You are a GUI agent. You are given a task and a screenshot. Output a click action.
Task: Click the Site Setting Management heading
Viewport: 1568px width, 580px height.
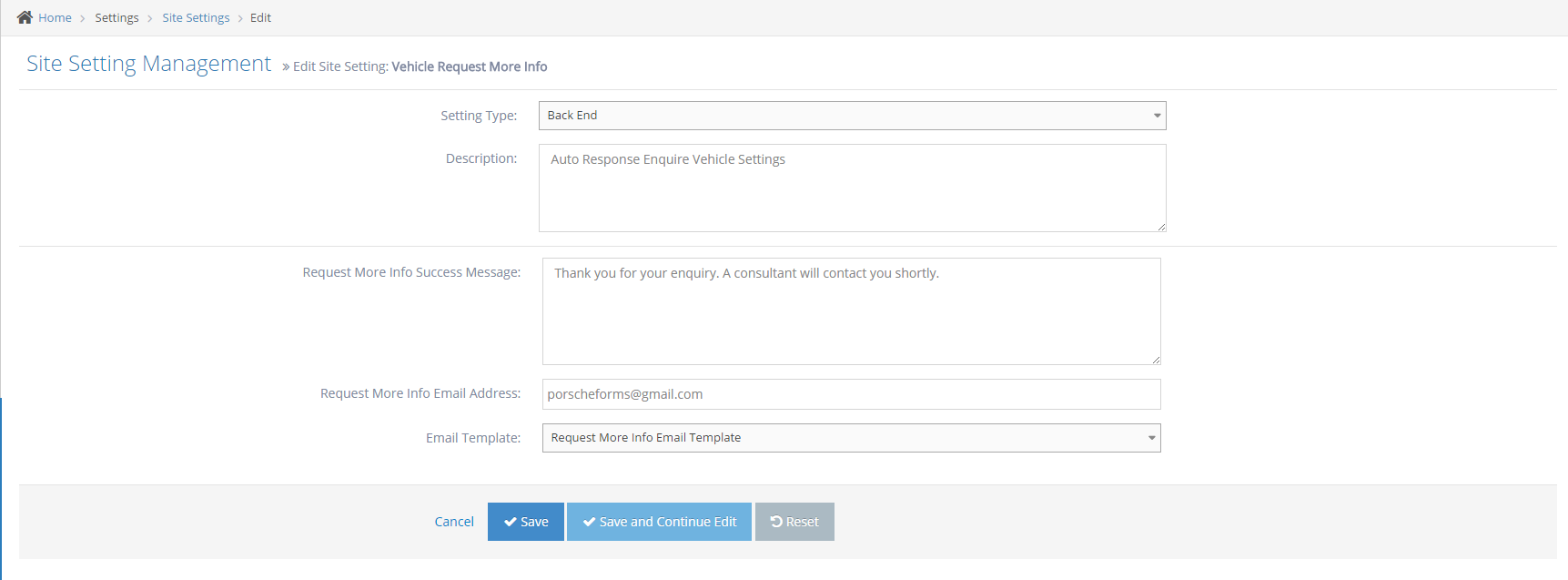coord(148,64)
